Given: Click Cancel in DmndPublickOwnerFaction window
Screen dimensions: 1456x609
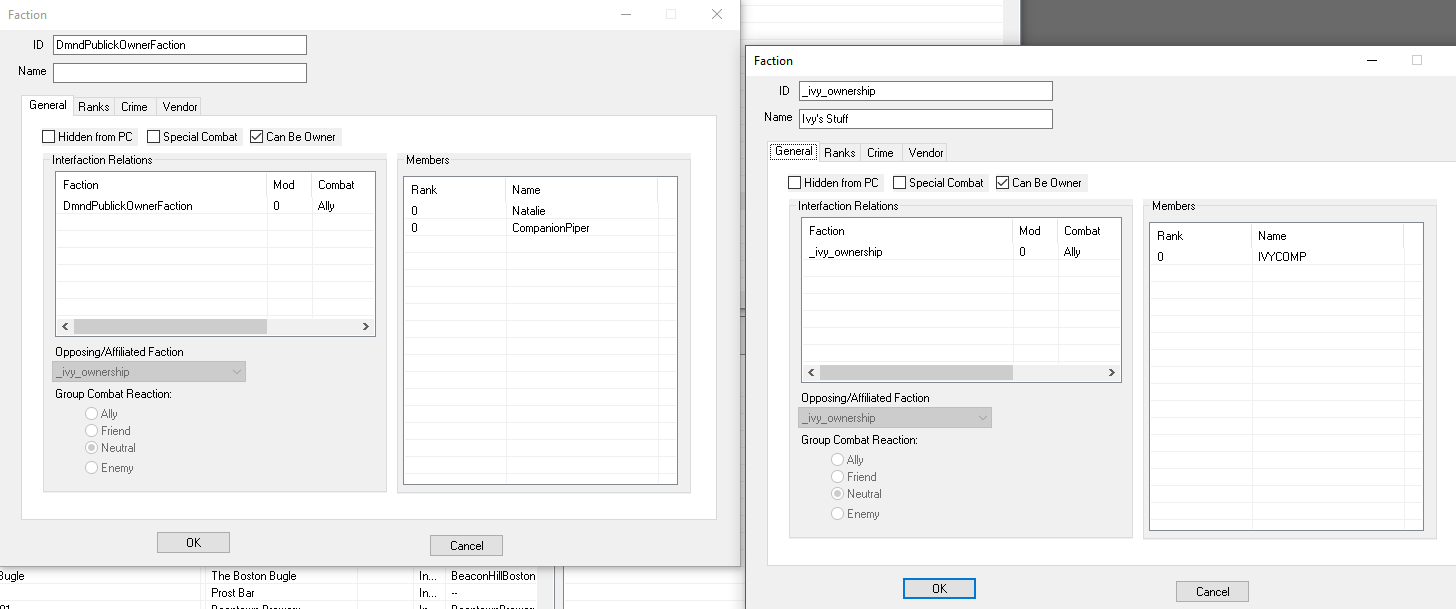Looking at the screenshot, I should [466, 545].
